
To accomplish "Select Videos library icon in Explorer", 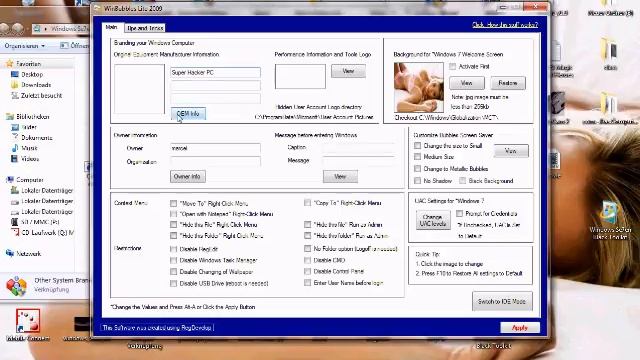I will click(x=15, y=158).
